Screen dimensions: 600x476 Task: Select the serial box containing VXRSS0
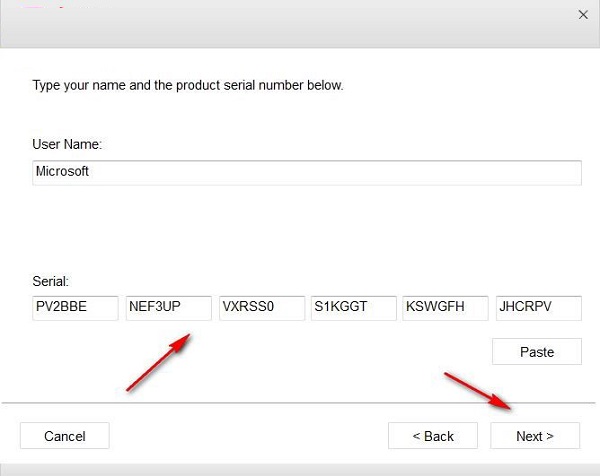tap(262, 308)
